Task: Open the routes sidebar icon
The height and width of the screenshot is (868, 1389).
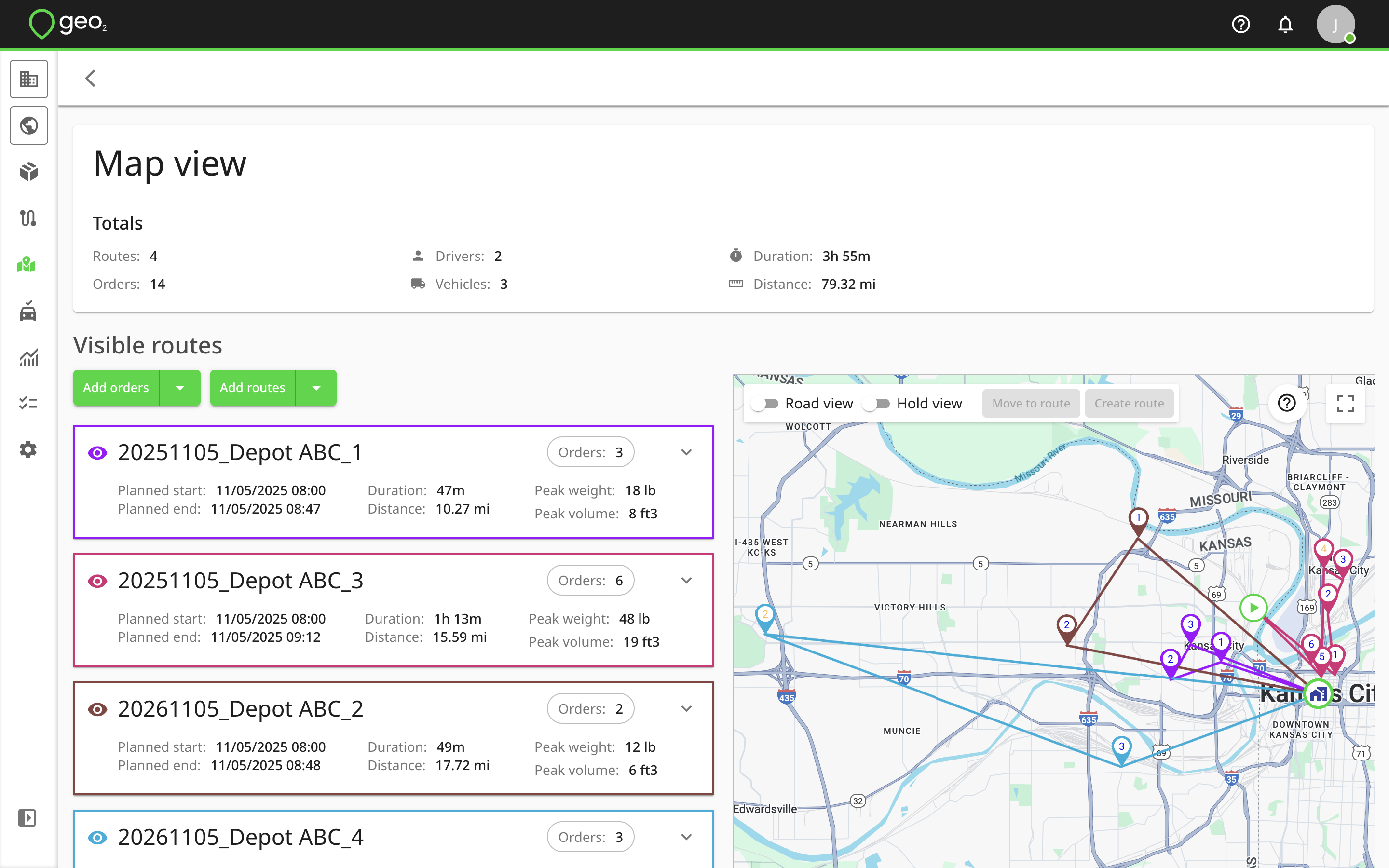Action: point(29,218)
